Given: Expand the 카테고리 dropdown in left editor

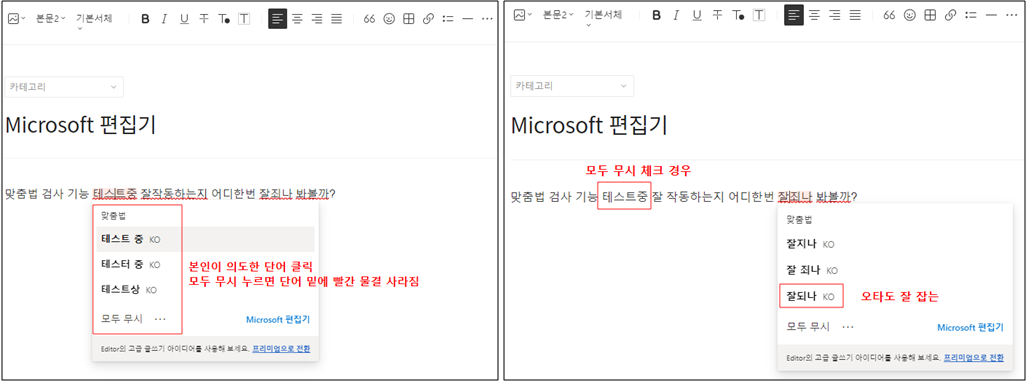Looking at the screenshot, I should pyautogui.click(x=64, y=86).
